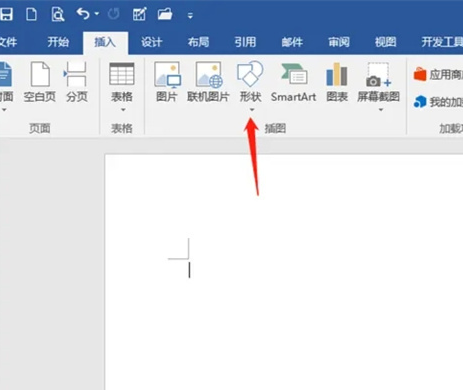463x390 pixels.
Task: Expand the undo history dropdown arrow
Action: (97, 14)
